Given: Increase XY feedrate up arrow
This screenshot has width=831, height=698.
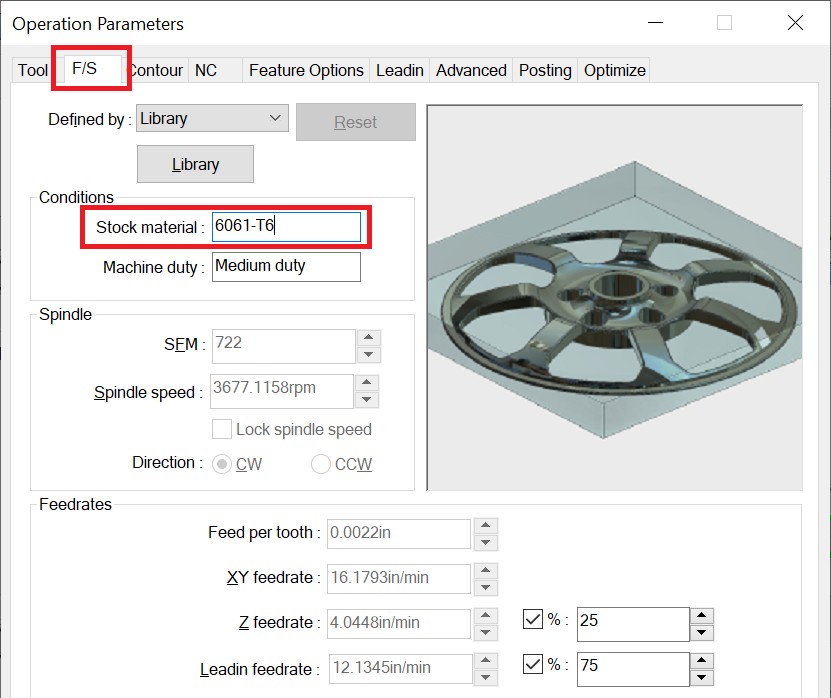Looking at the screenshot, I should coord(486,571).
